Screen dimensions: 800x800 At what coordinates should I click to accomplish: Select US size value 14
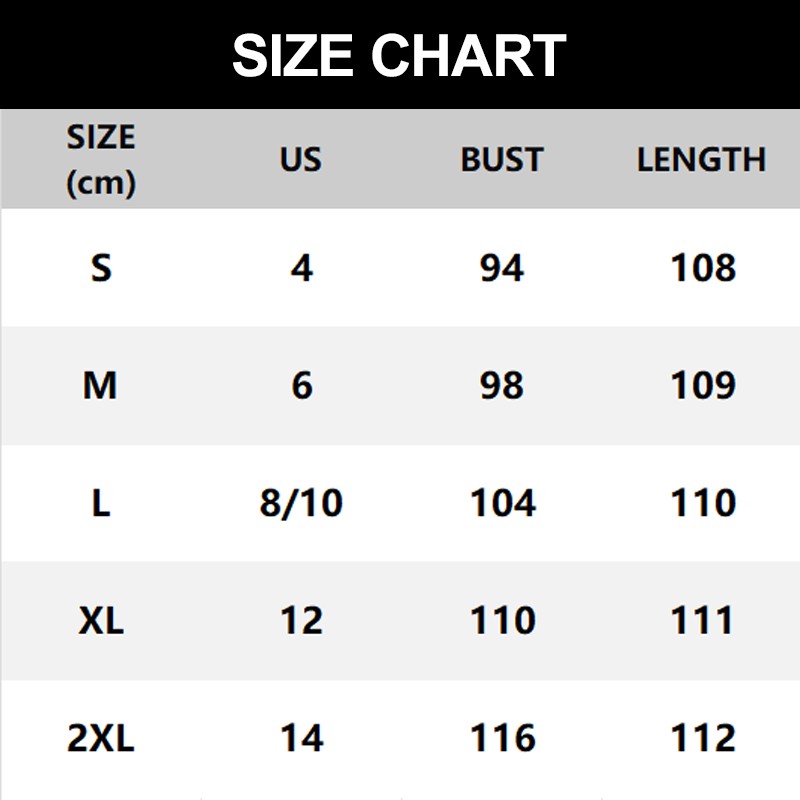click(x=301, y=739)
